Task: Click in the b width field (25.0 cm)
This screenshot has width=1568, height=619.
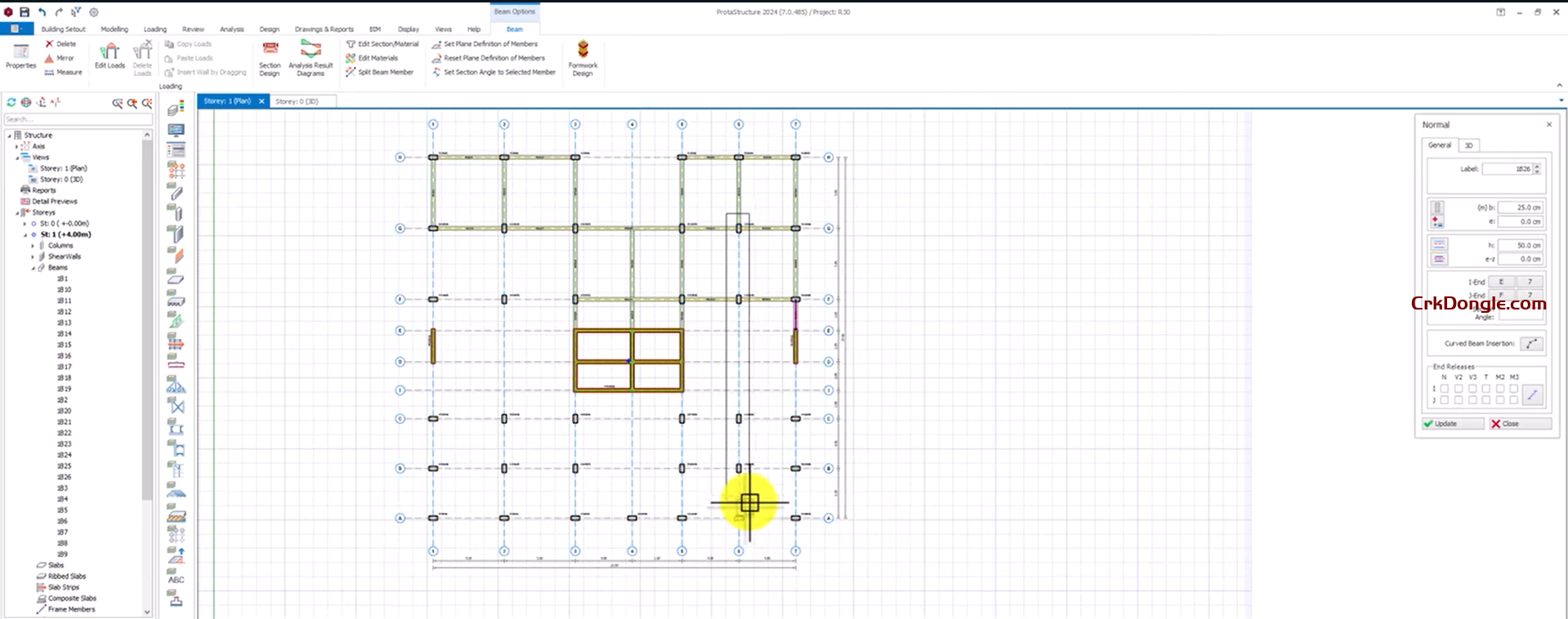Action: [x=1520, y=207]
